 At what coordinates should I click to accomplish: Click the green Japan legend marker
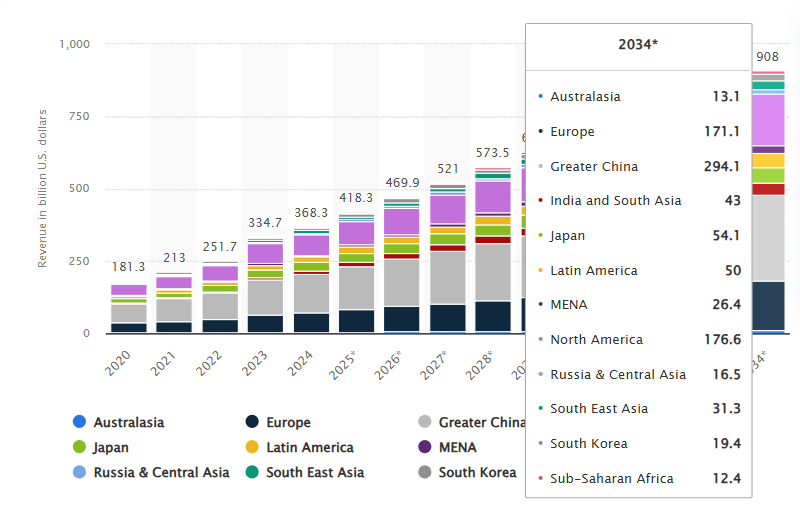tap(79, 447)
